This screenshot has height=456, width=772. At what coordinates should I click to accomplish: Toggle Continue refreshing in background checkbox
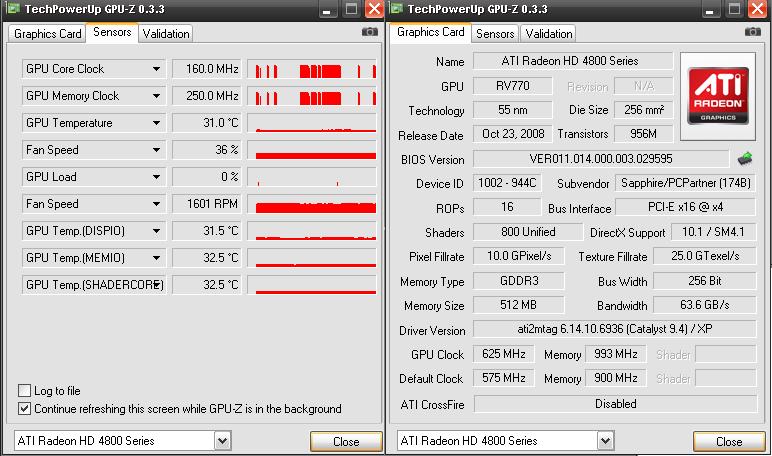(24, 408)
